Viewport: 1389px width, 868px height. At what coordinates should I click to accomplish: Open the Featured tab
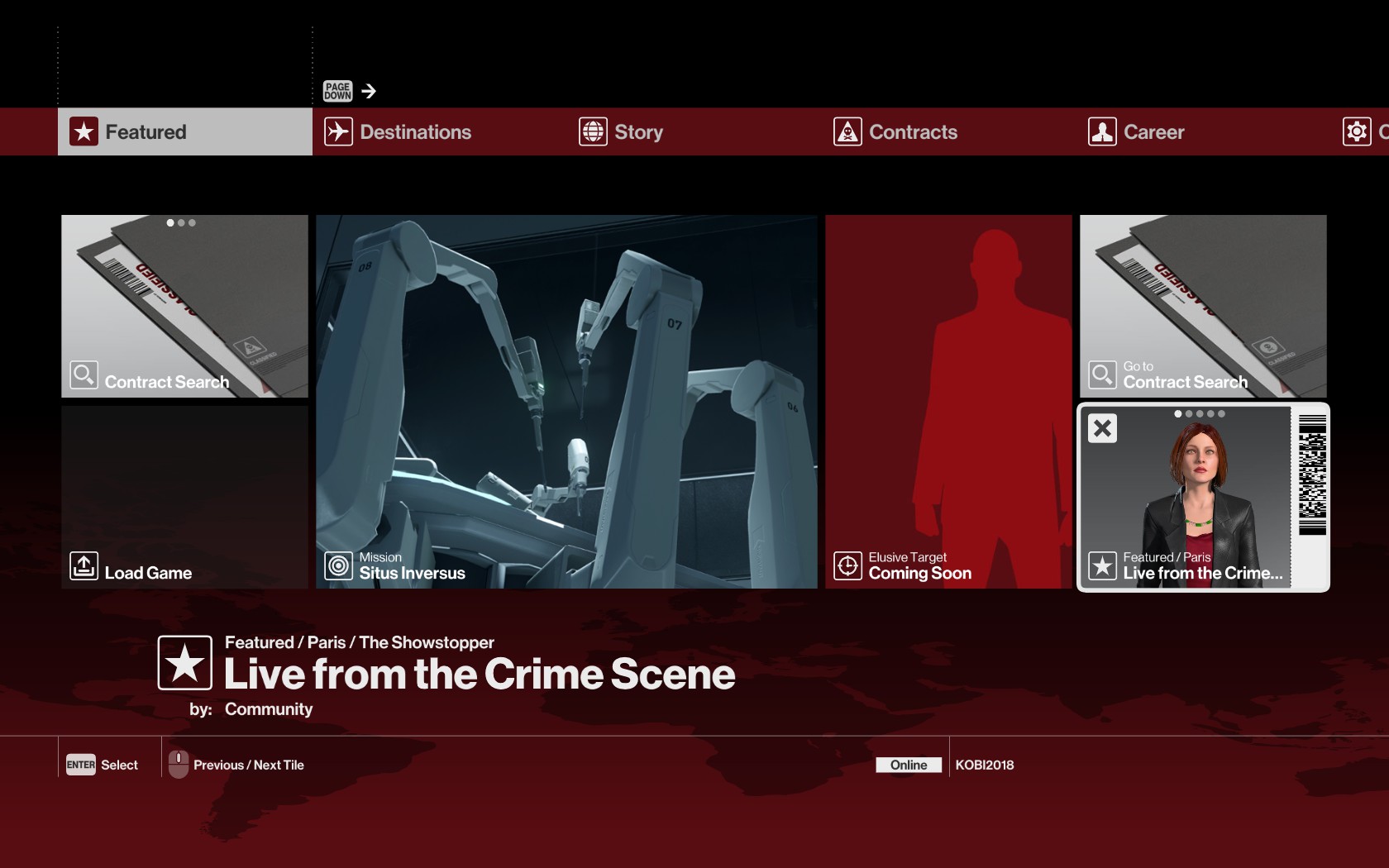tap(185, 131)
